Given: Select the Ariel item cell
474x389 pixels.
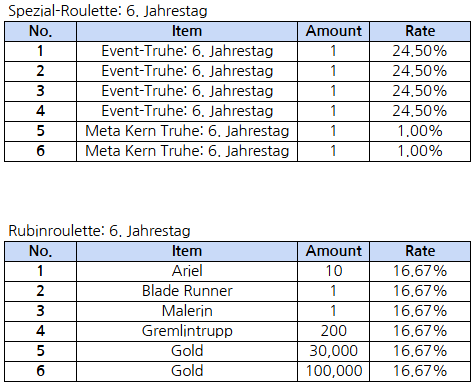Looking at the screenshot, I should pyautogui.click(x=187, y=271).
